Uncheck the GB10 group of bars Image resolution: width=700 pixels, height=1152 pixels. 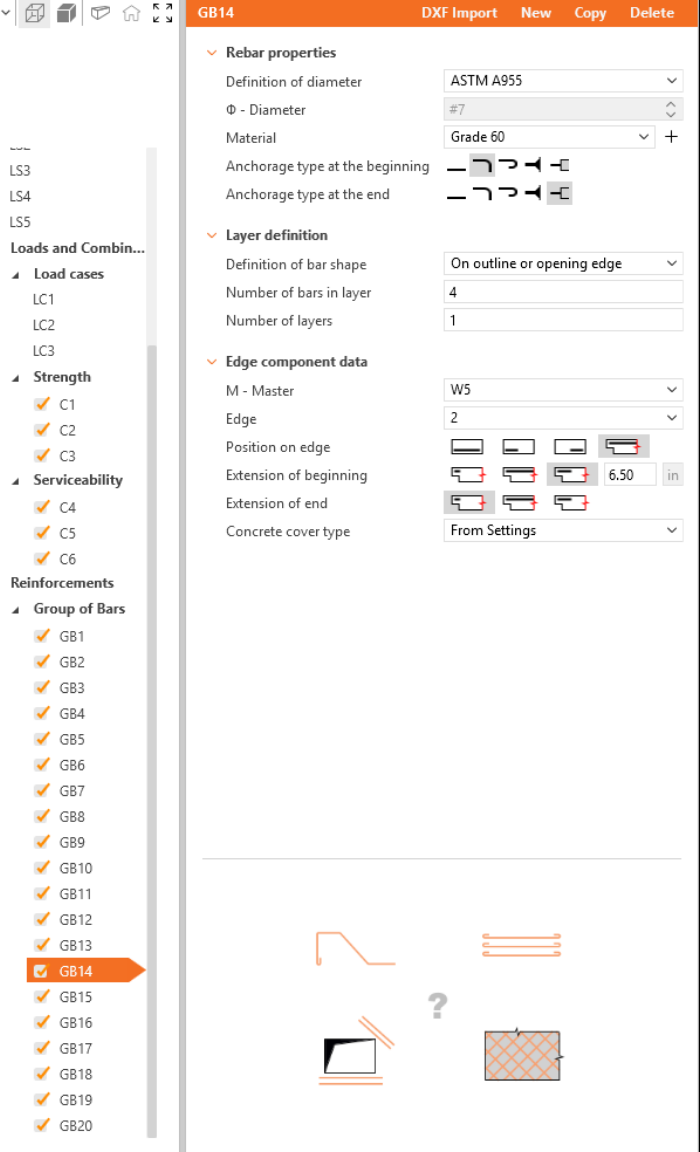(42, 868)
